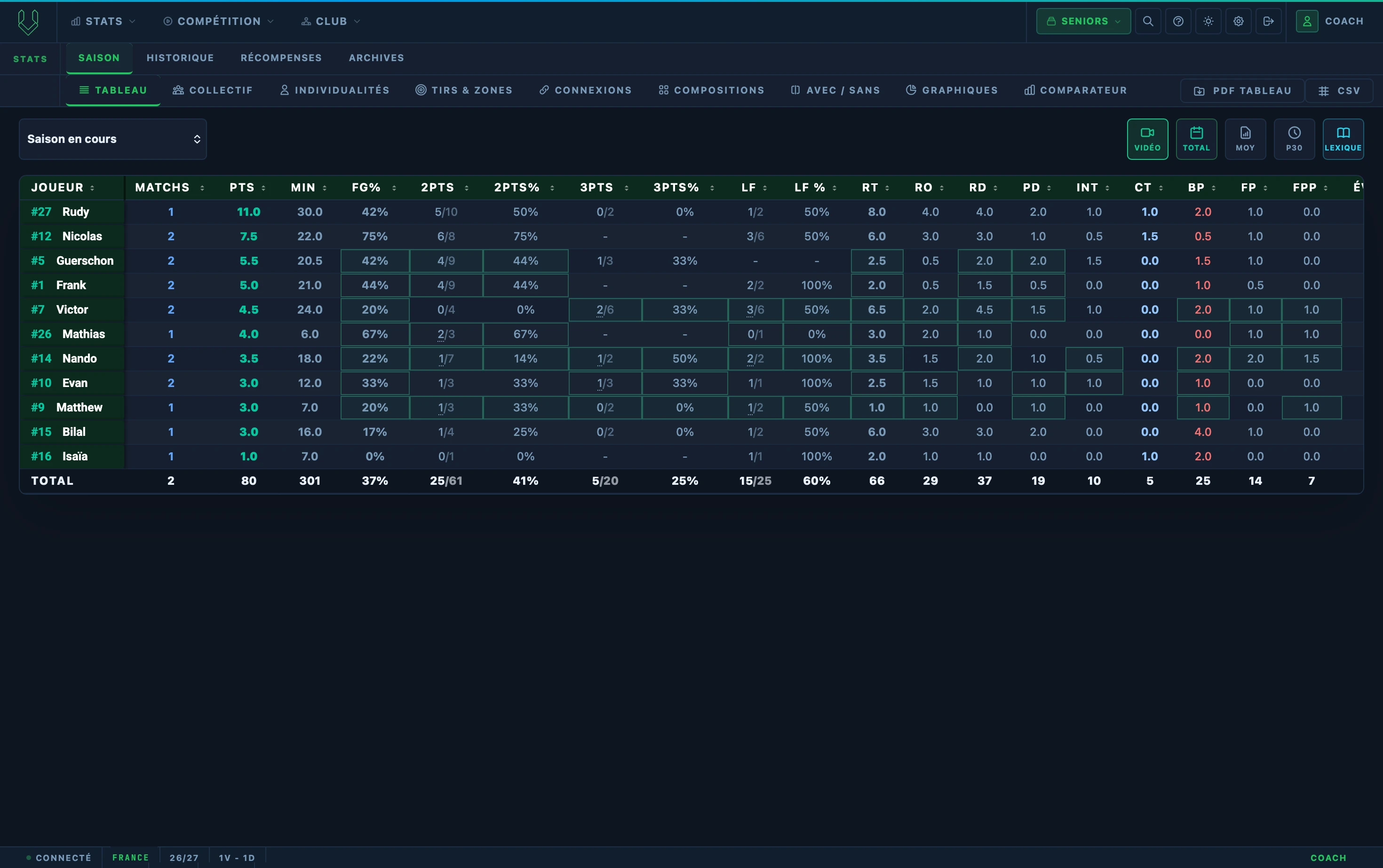The height and width of the screenshot is (868, 1383).
Task: Sort table by MATCHS column
Action: [x=170, y=188]
